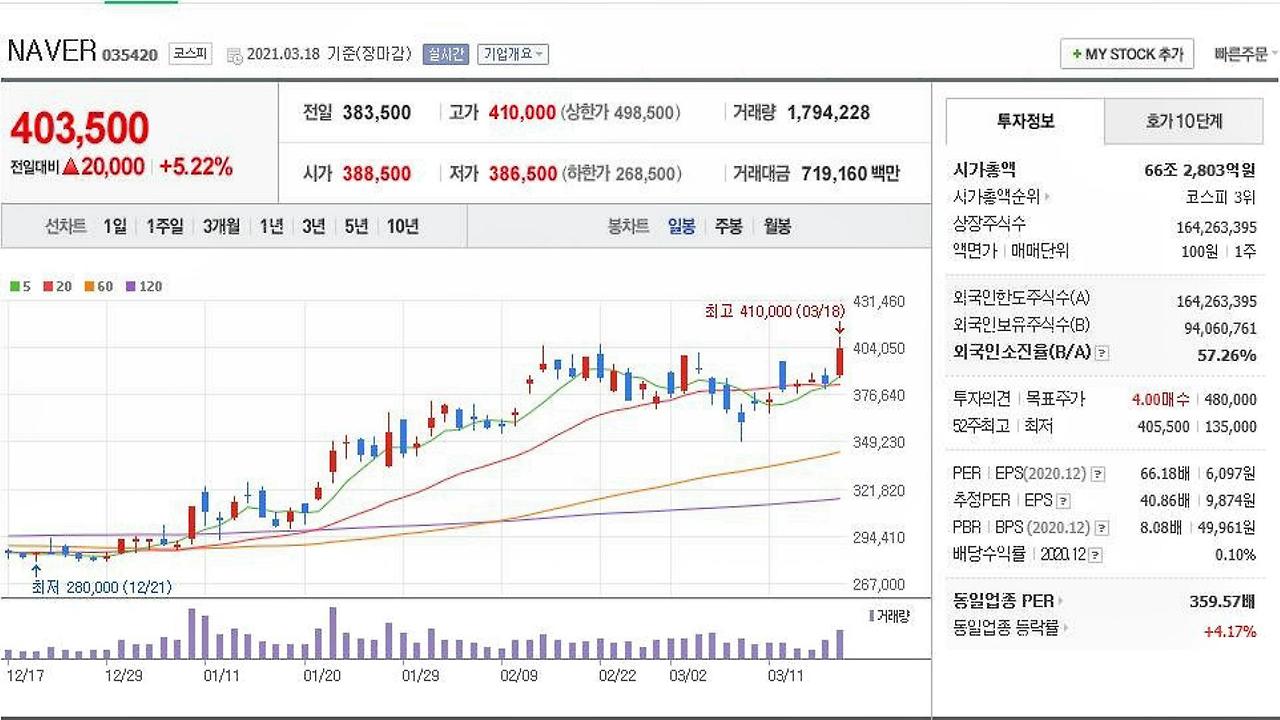The height and width of the screenshot is (720, 1280).
Task: Select the 5년 line chart period
Action: pyautogui.click(x=356, y=226)
